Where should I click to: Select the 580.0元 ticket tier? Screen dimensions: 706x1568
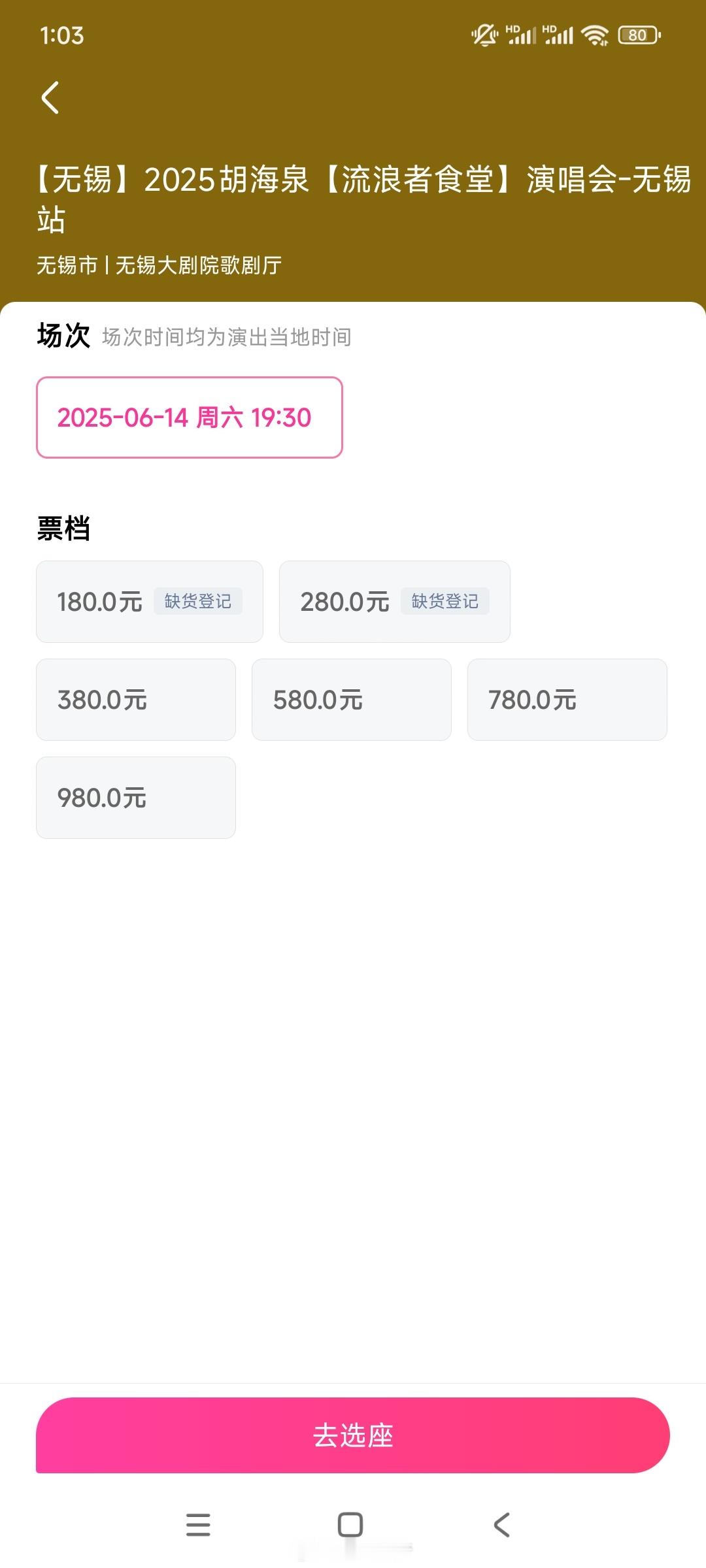click(352, 700)
